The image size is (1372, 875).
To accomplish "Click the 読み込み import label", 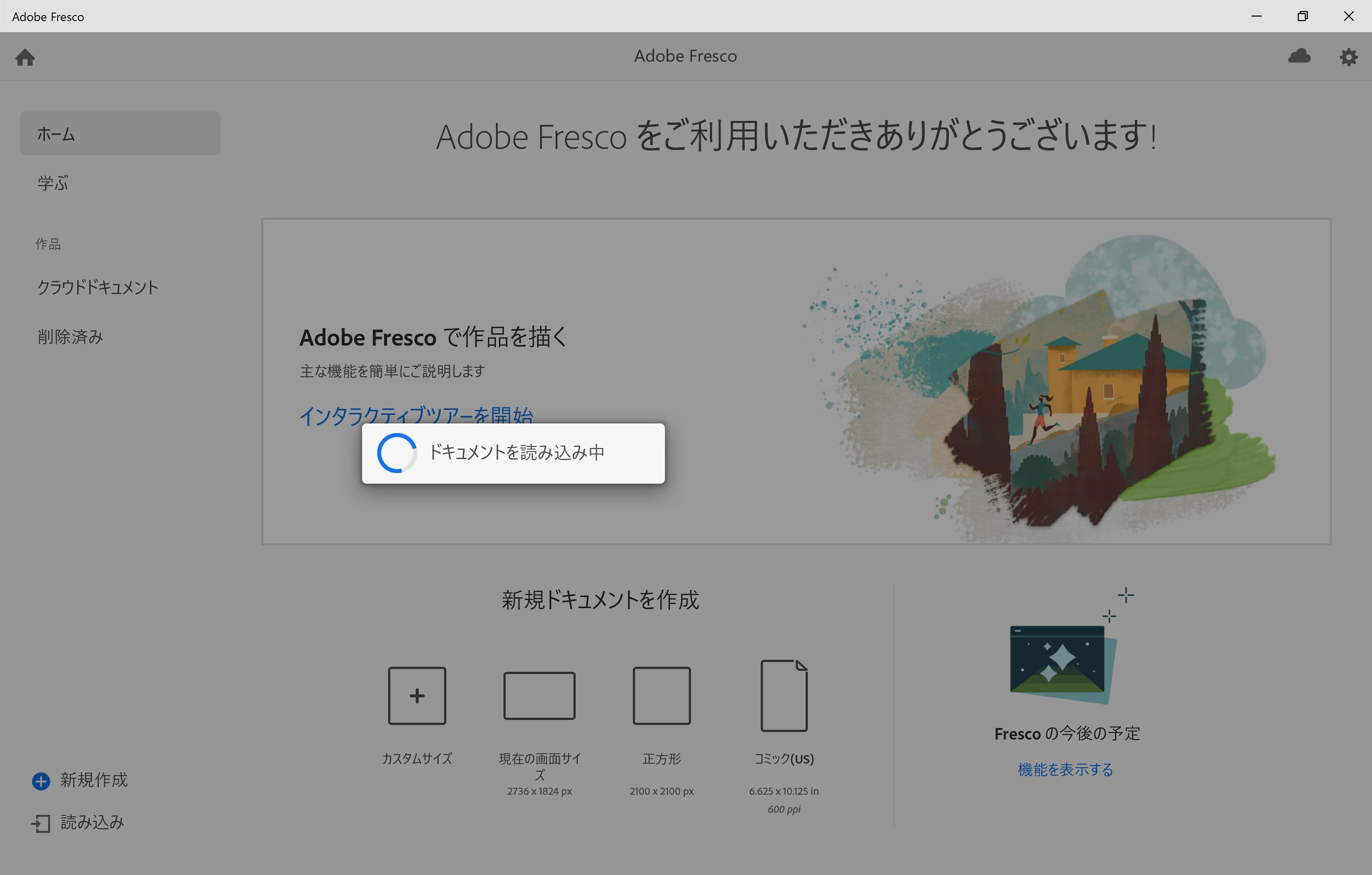I will point(92,822).
